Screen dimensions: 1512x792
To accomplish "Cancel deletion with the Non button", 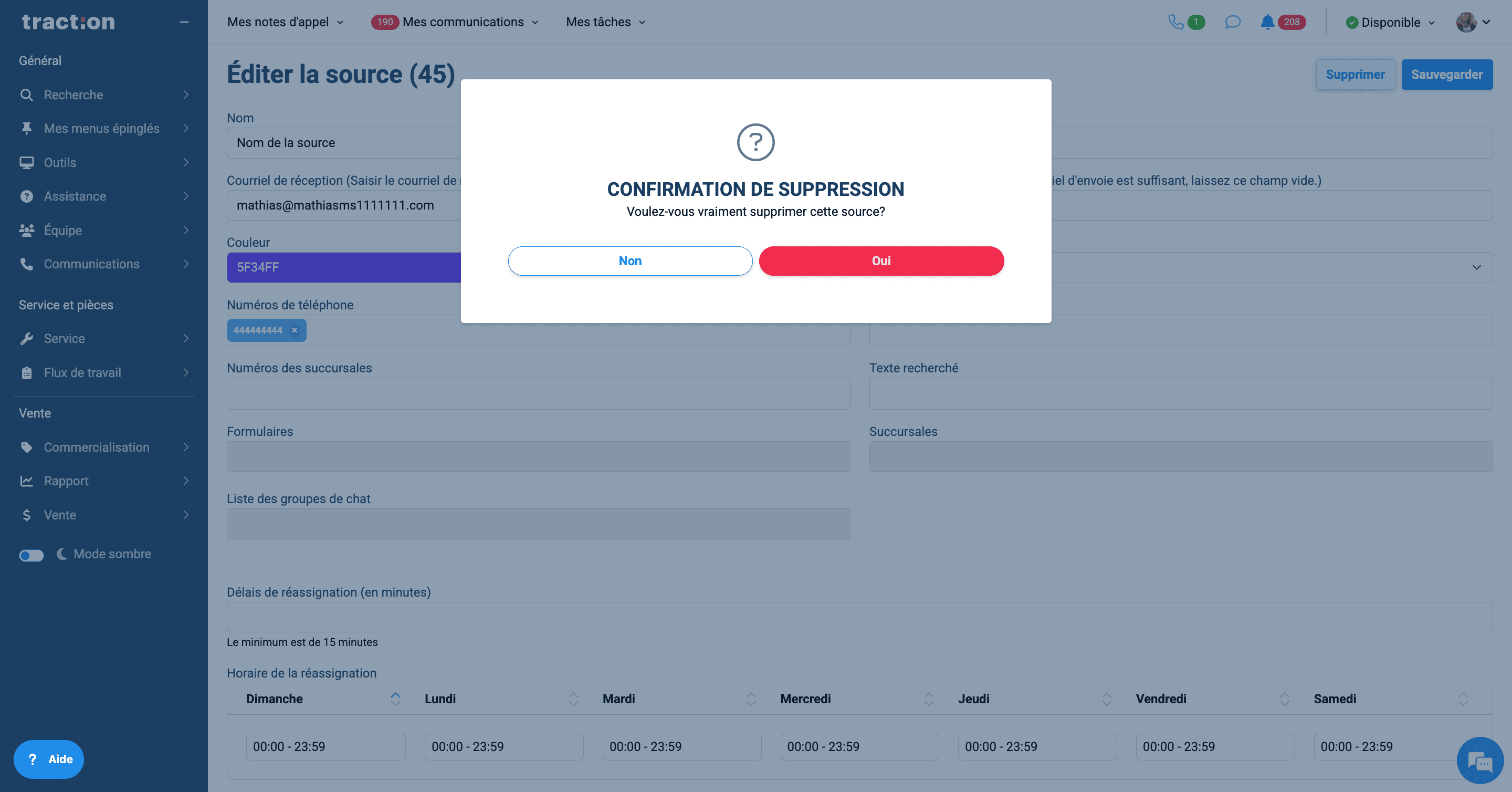I will tap(630, 260).
